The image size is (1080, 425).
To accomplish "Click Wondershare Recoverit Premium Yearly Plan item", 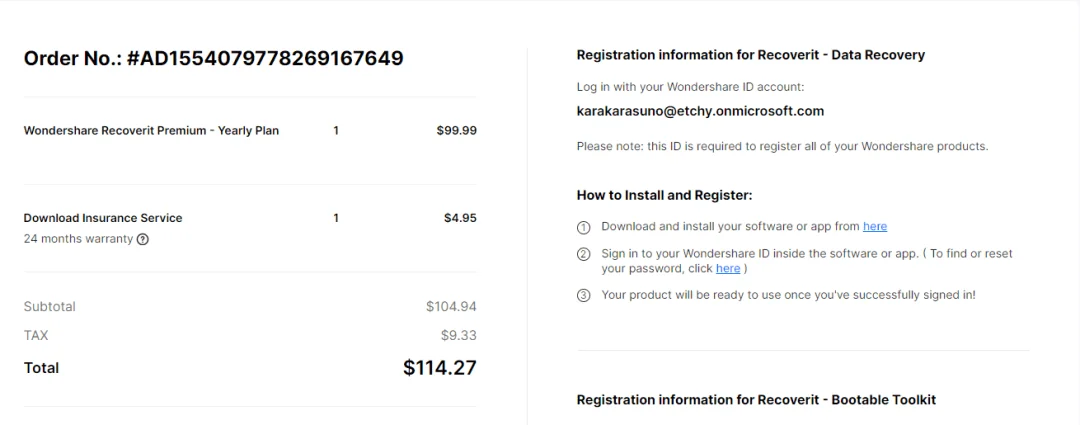I will pyautogui.click(x=152, y=130).
